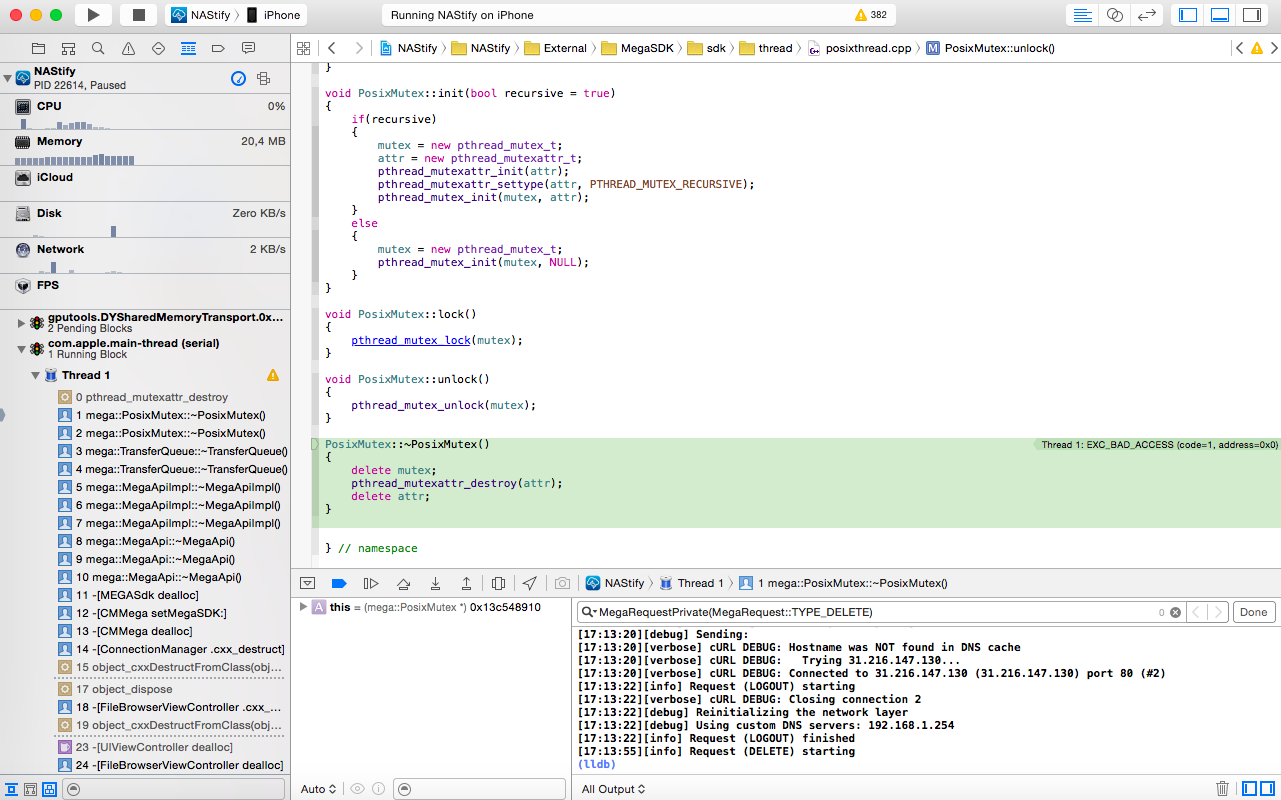
Task: Click variables view filter field
Action: coord(480,789)
